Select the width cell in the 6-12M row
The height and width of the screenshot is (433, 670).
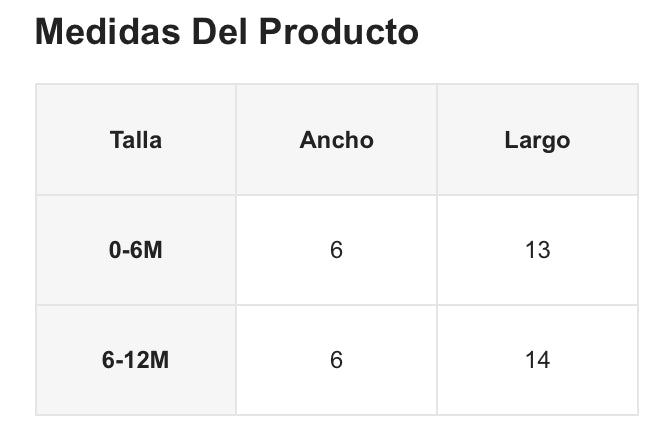(x=336, y=360)
